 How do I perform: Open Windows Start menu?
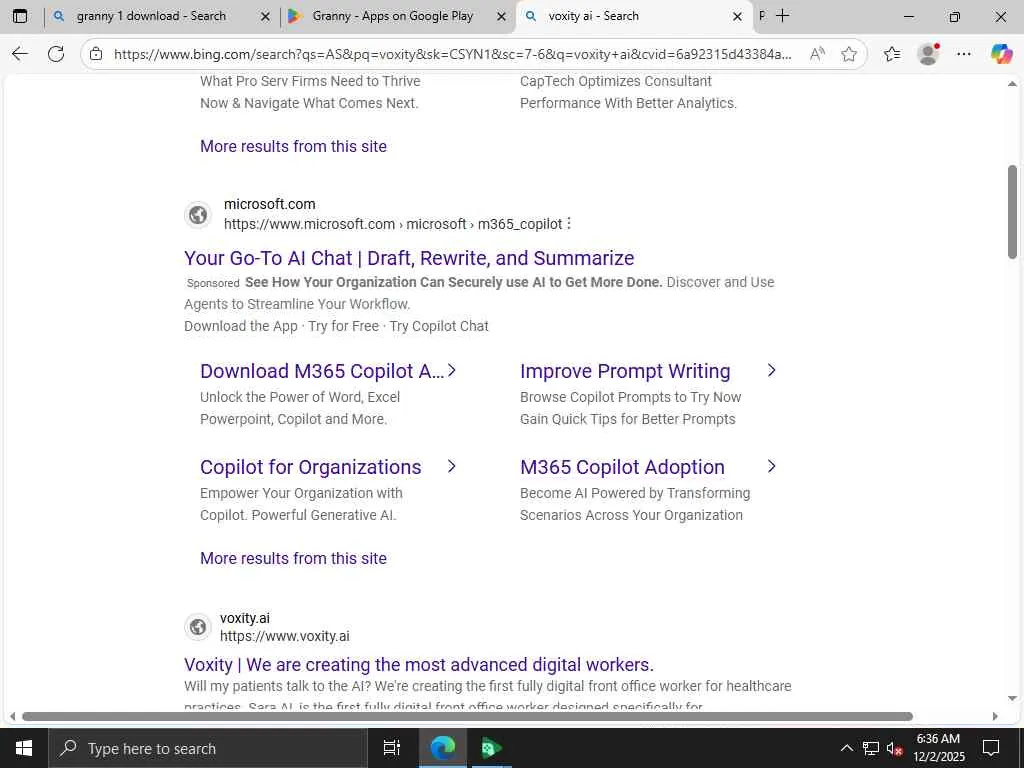point(24,748)
